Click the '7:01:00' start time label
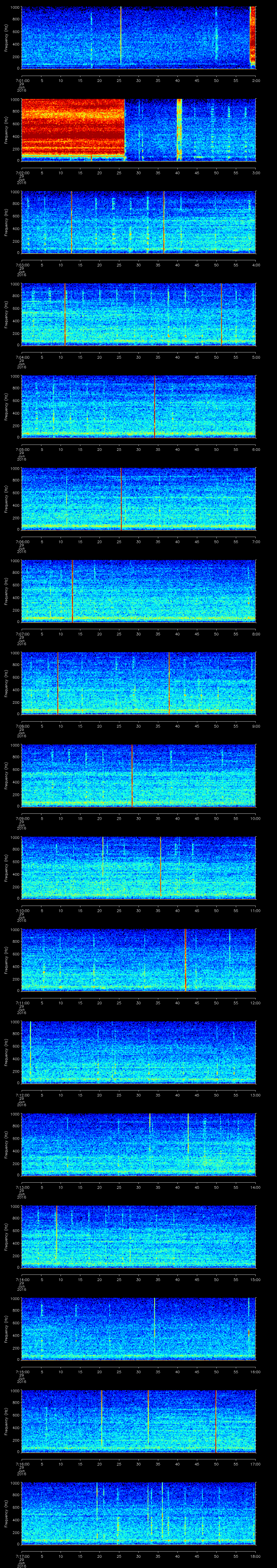277x1568 pixels. (x=22, y=80)
